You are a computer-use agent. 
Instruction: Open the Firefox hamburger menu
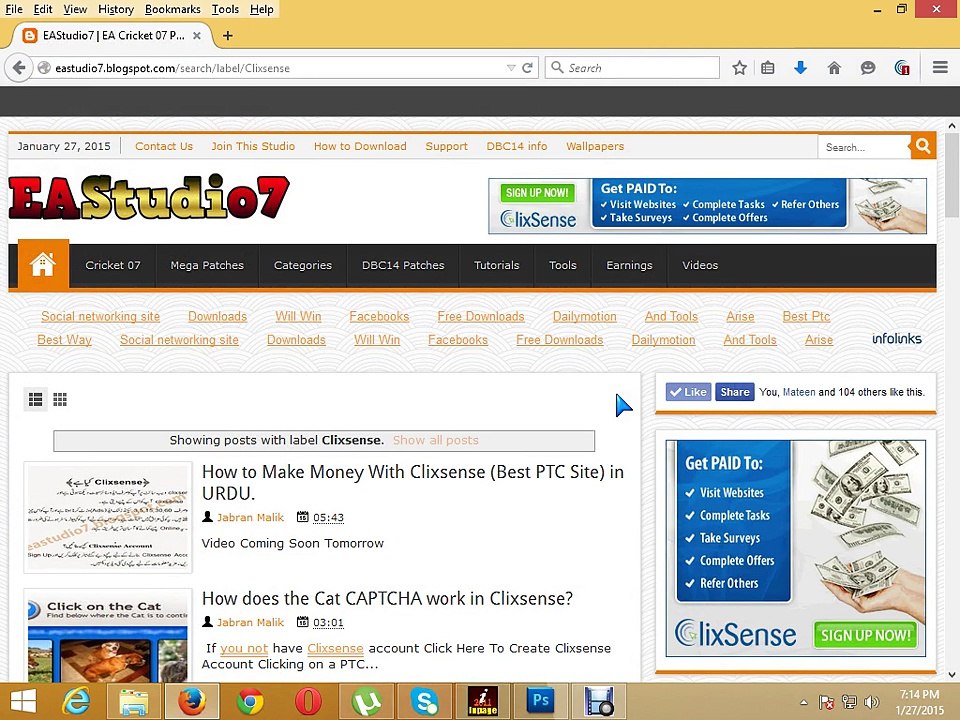940,67
